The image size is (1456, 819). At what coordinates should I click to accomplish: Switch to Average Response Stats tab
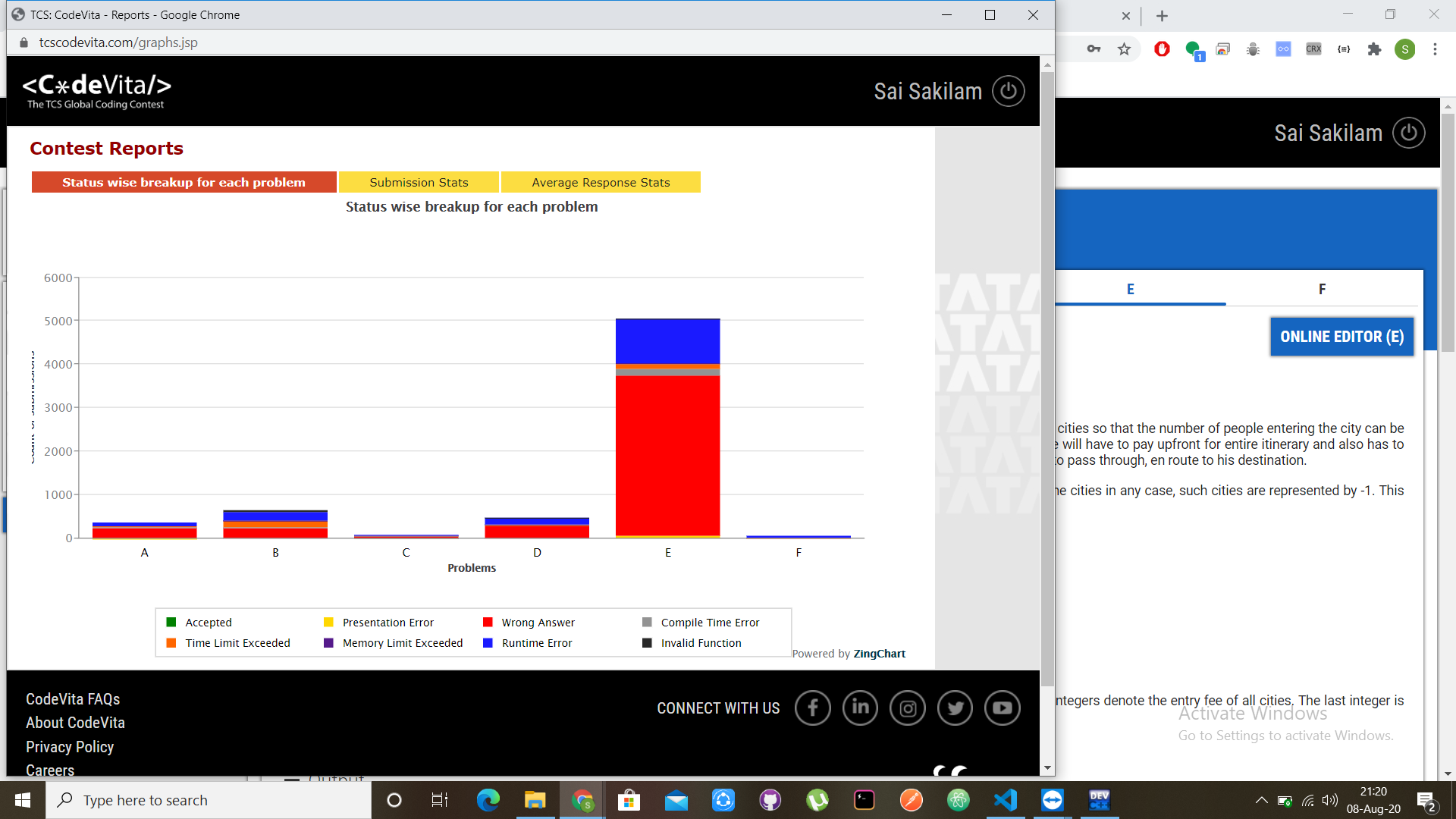[601, 182]
